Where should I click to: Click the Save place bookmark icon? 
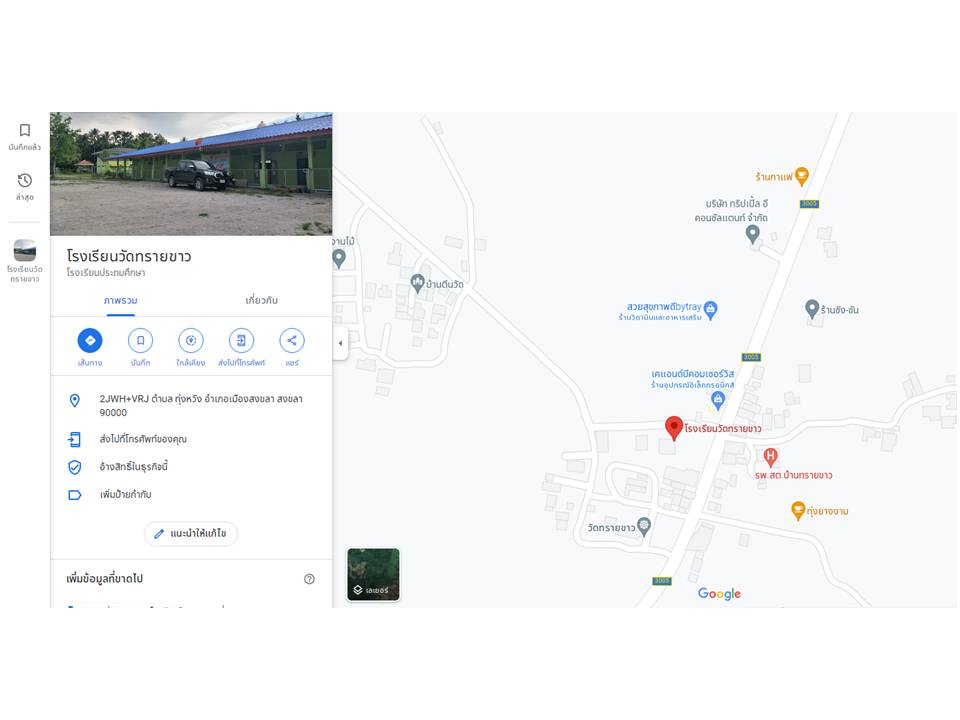click(x=140, y=340)
